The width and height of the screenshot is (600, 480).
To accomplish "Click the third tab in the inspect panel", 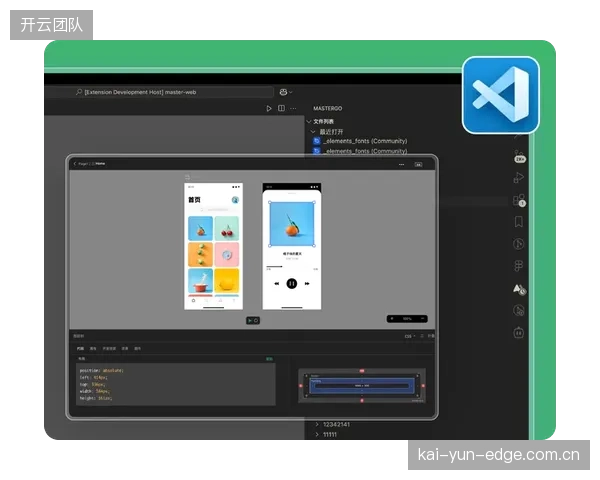I will pos(109,349).
